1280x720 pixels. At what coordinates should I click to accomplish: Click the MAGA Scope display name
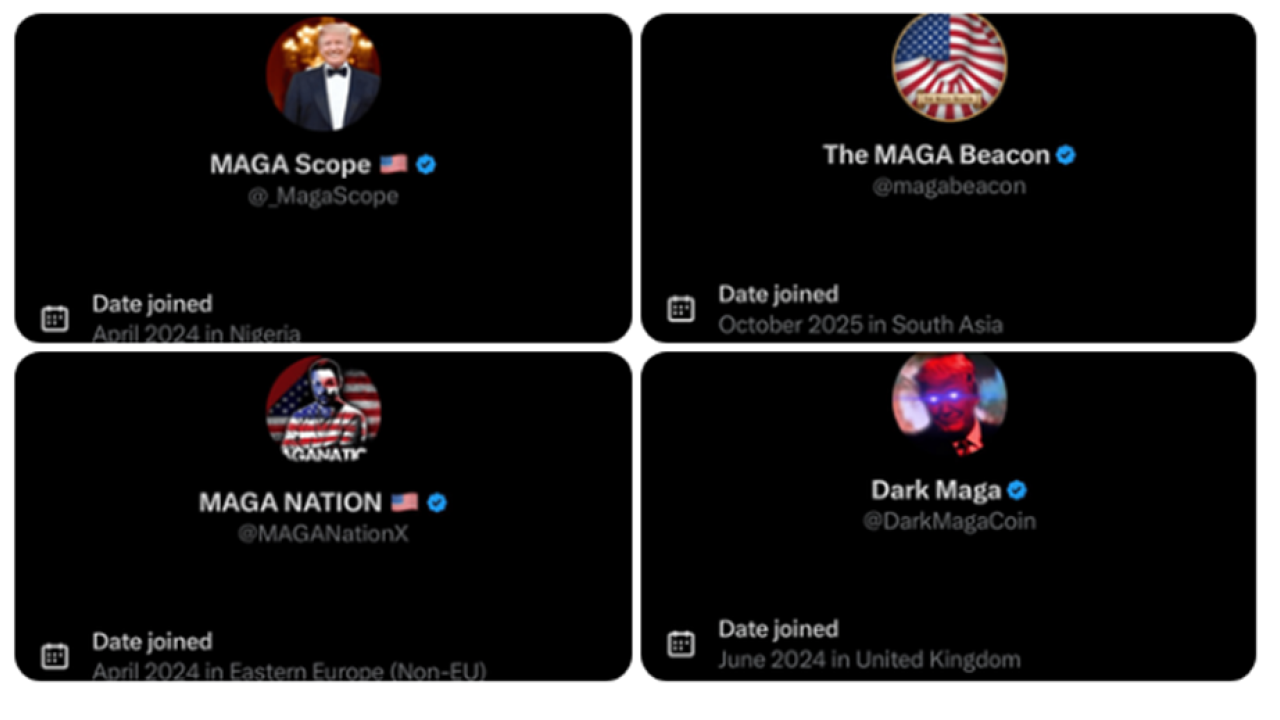[x=290, y=165]
